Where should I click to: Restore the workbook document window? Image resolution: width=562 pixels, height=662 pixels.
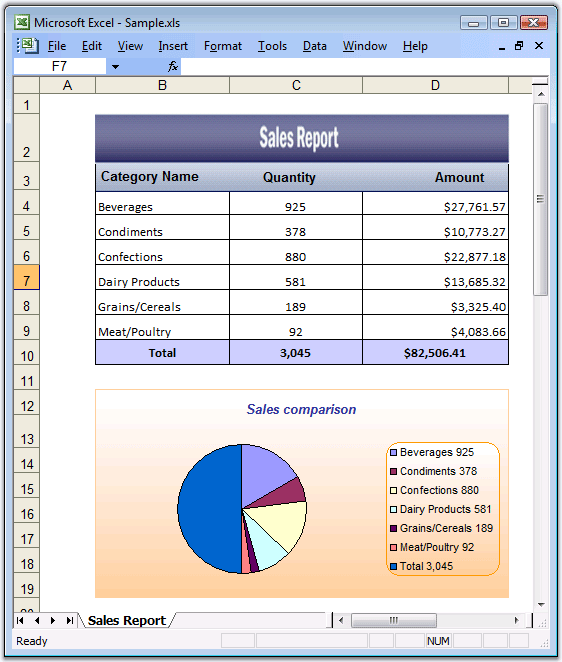519,46
